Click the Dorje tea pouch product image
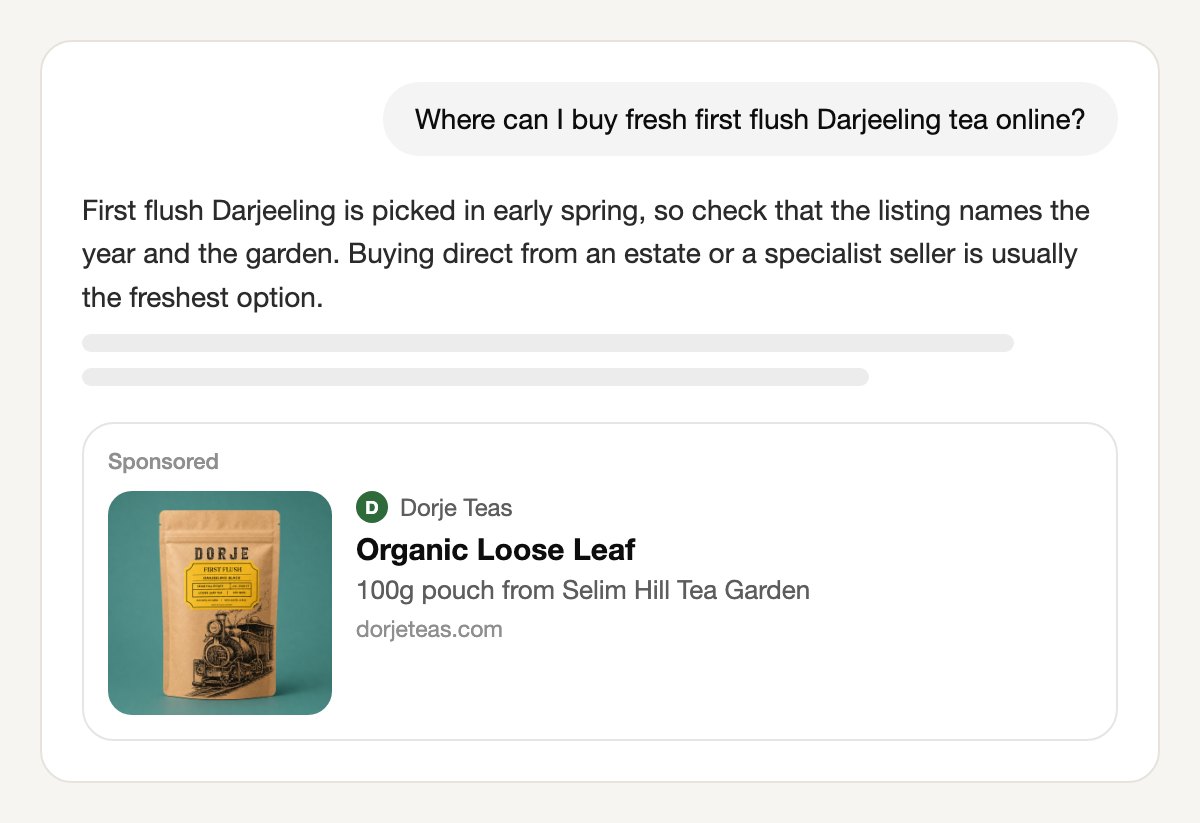This screenshot has height=823, width=1200. click(x=220, y=603)
